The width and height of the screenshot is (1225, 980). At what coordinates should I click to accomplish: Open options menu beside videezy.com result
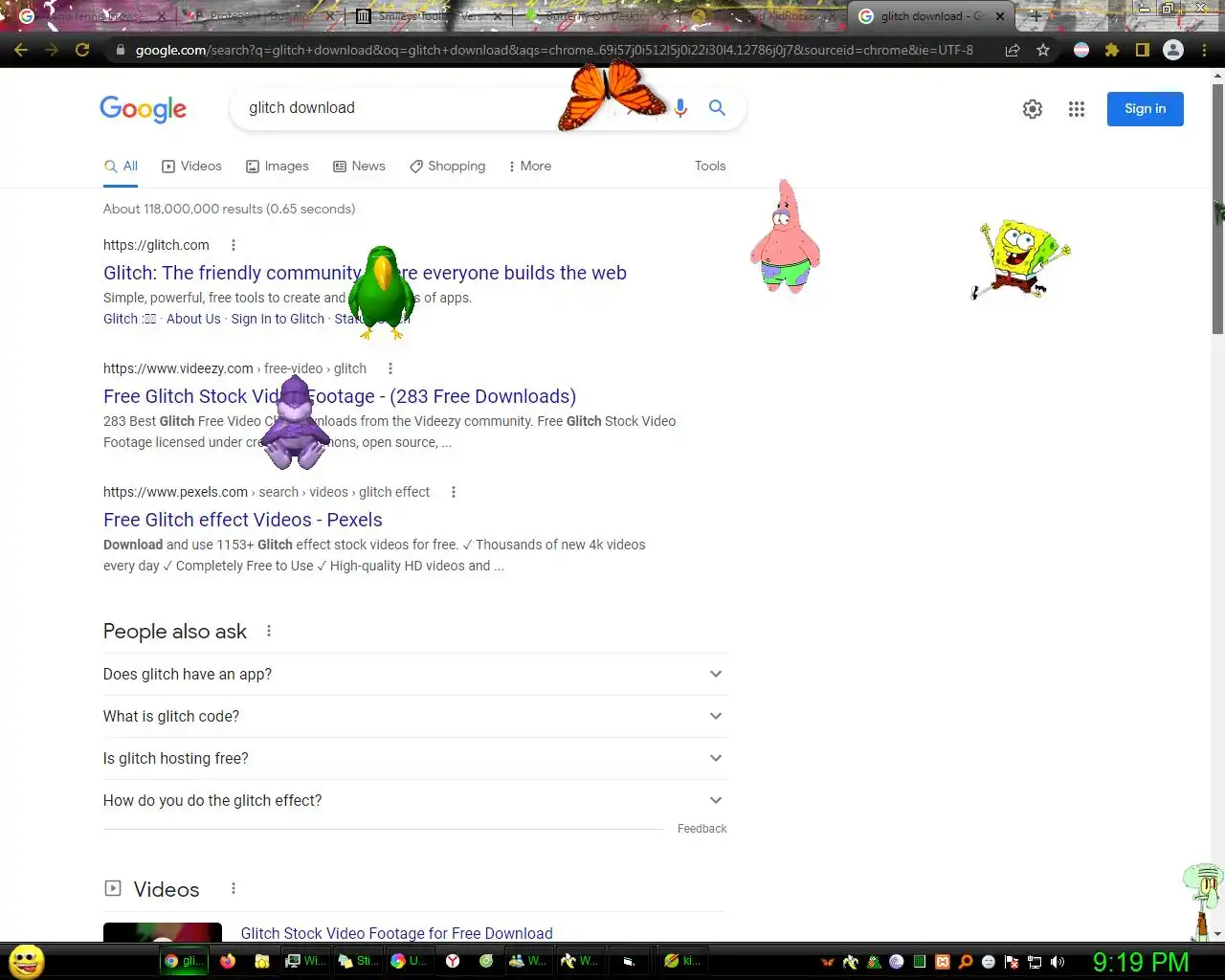point(390,368)
